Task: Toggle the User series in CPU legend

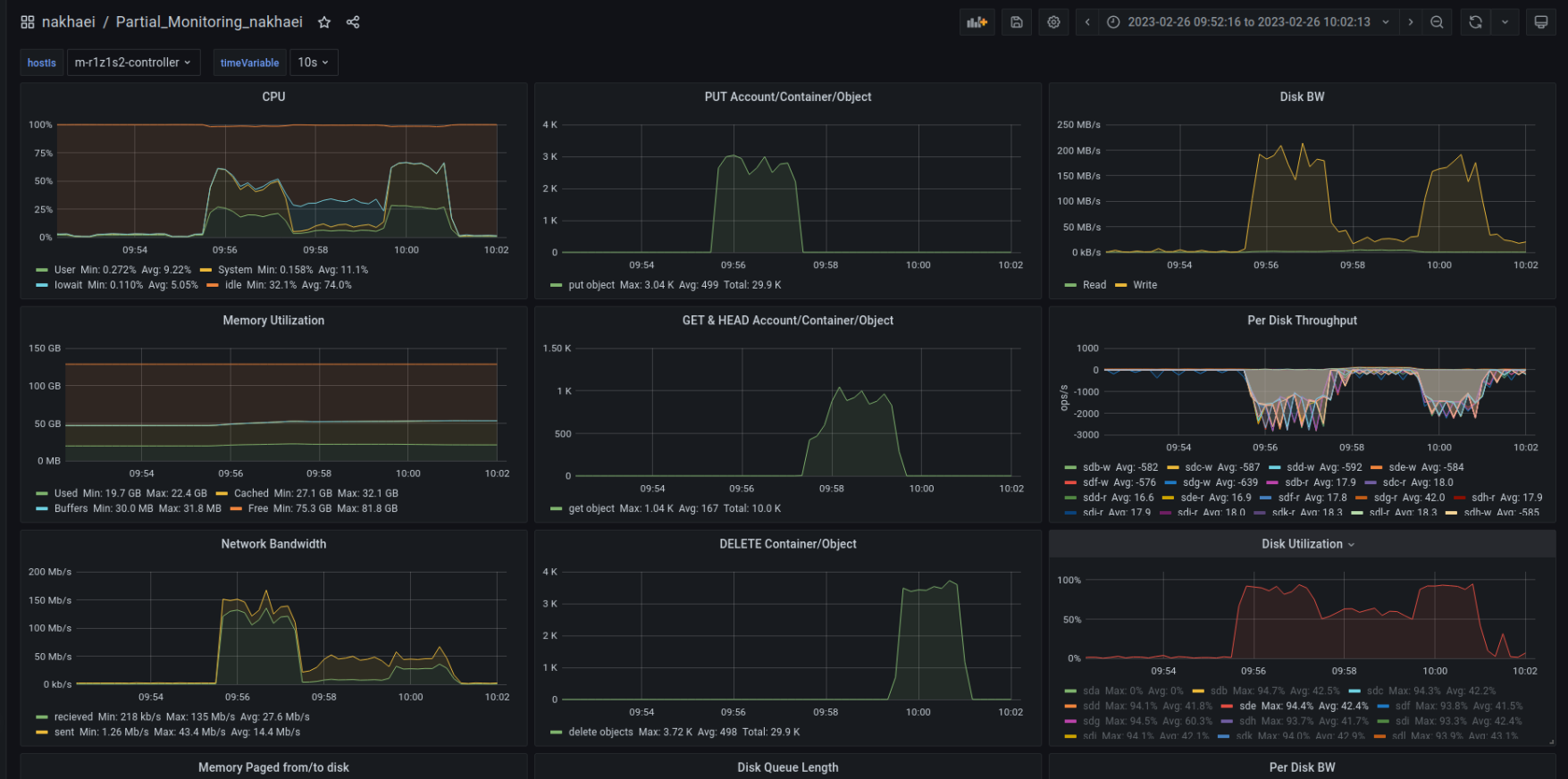Action: coord(64,270)
